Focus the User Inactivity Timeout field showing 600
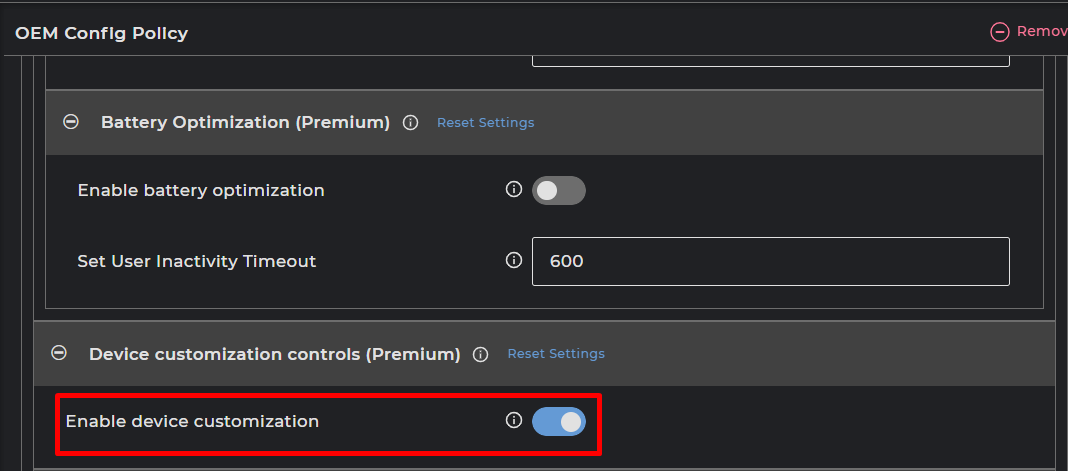 770,261
